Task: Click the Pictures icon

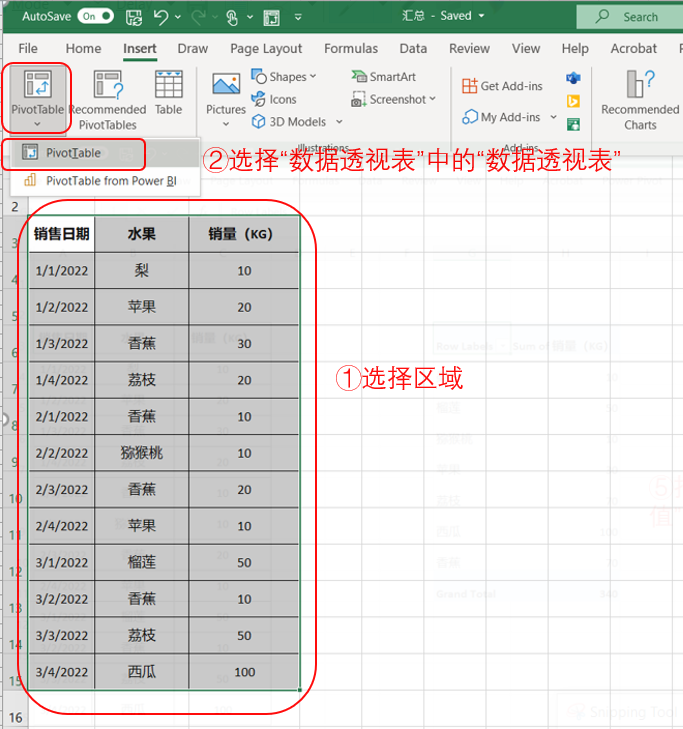Action: click(226, 85)
